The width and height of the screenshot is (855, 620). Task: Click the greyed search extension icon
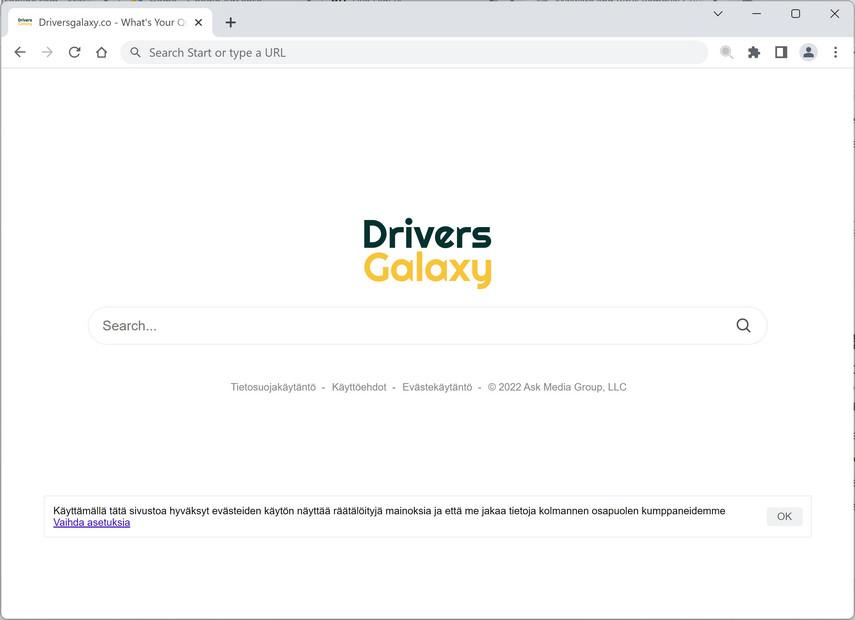pos(726,52)
